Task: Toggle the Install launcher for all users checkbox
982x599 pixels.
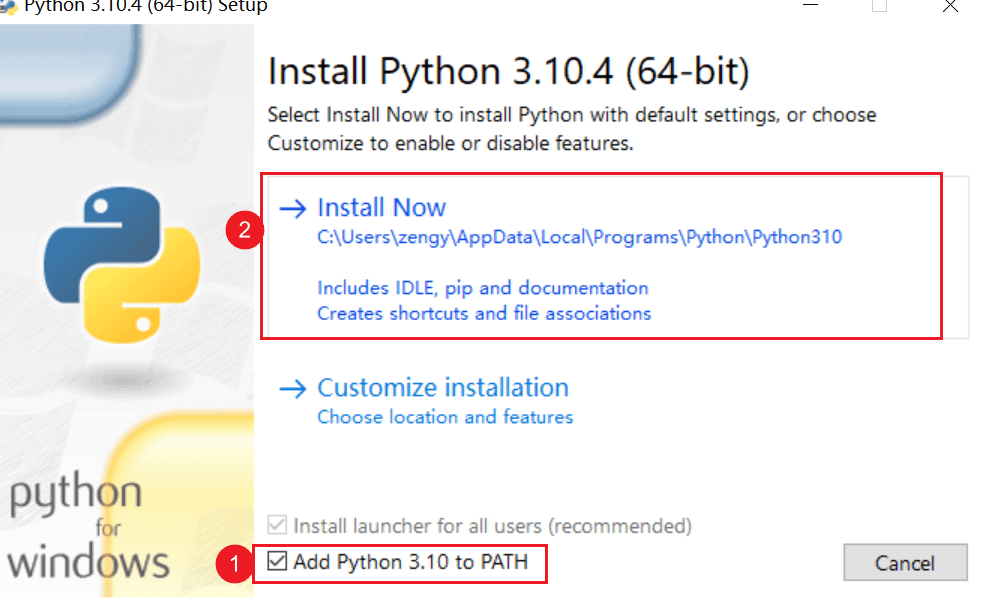Action: (276, 525)
